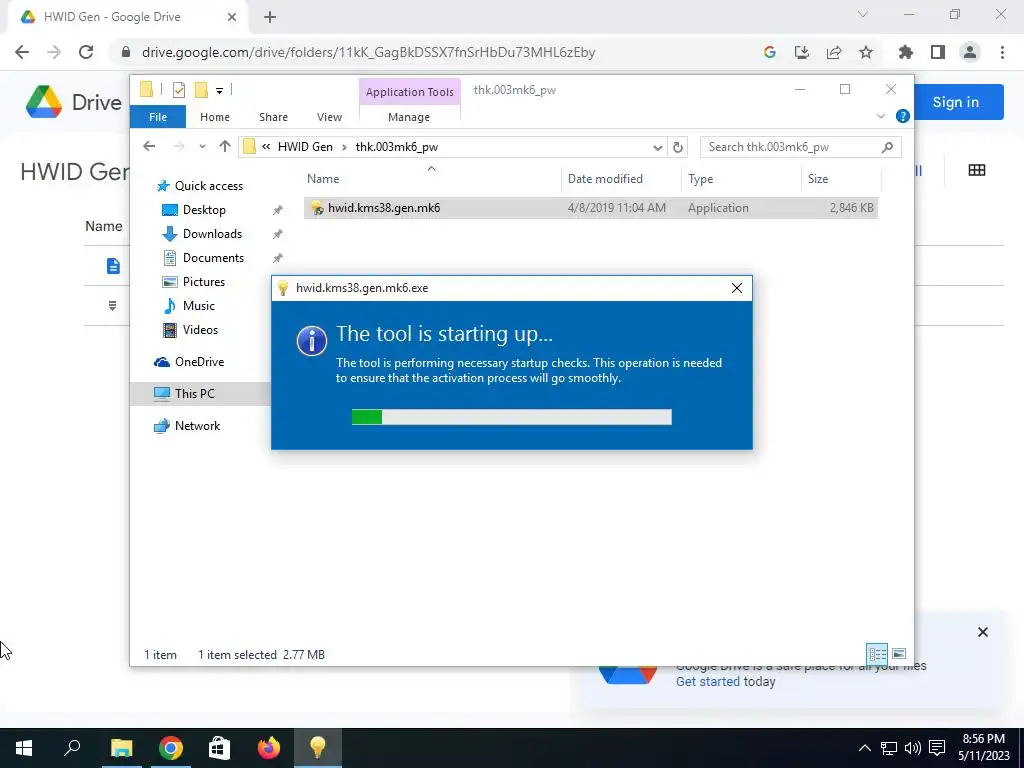Click the Explorer search magnifier icon
Screen dimensions: 1024x768
887,147
